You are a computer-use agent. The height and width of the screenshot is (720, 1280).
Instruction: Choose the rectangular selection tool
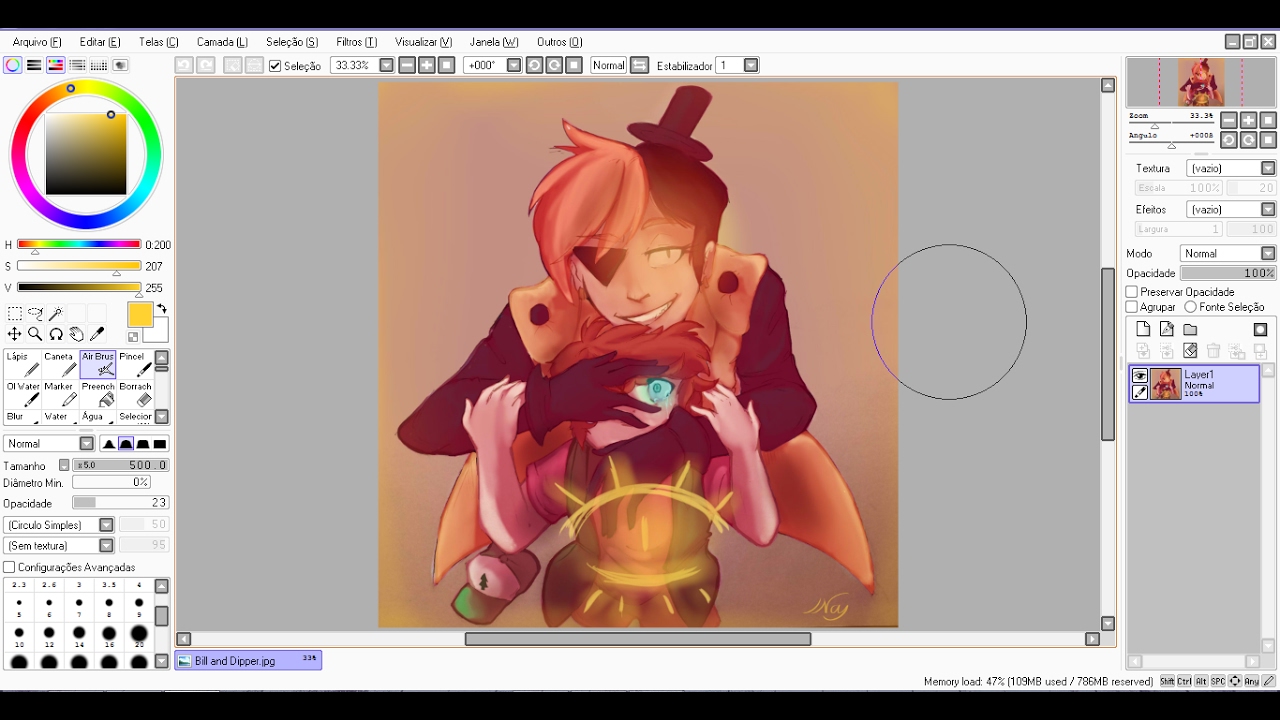15,314
